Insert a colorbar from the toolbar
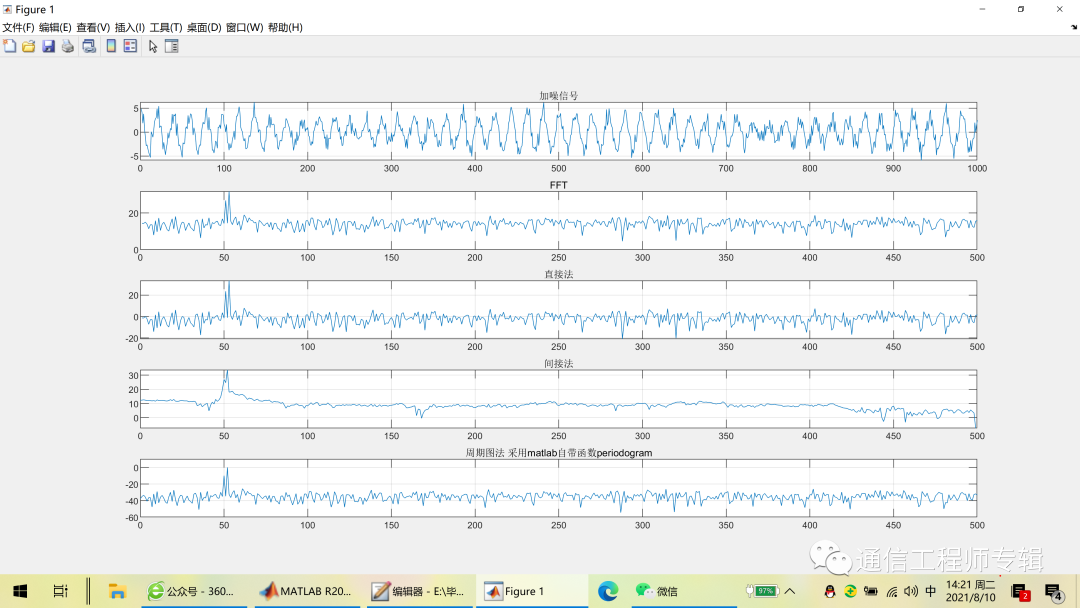 (x=111, y=46)
